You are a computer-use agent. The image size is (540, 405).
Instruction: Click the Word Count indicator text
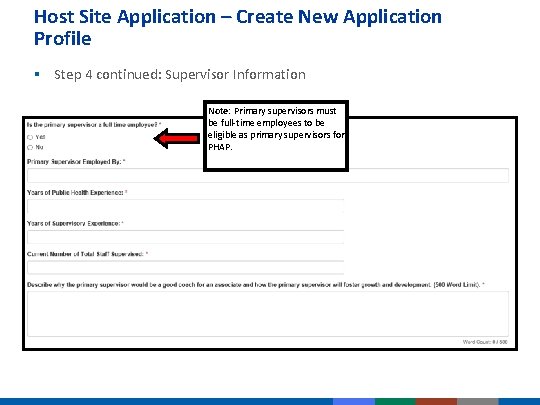(485, 342)
